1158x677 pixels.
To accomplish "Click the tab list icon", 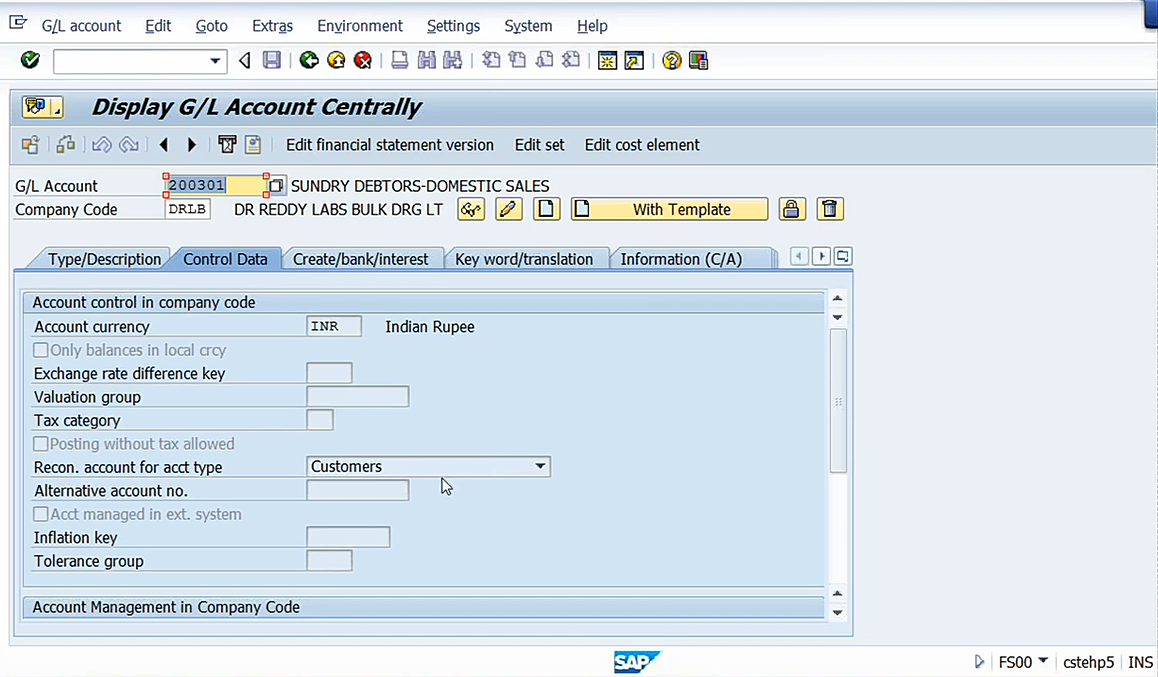I will point(843,256).
